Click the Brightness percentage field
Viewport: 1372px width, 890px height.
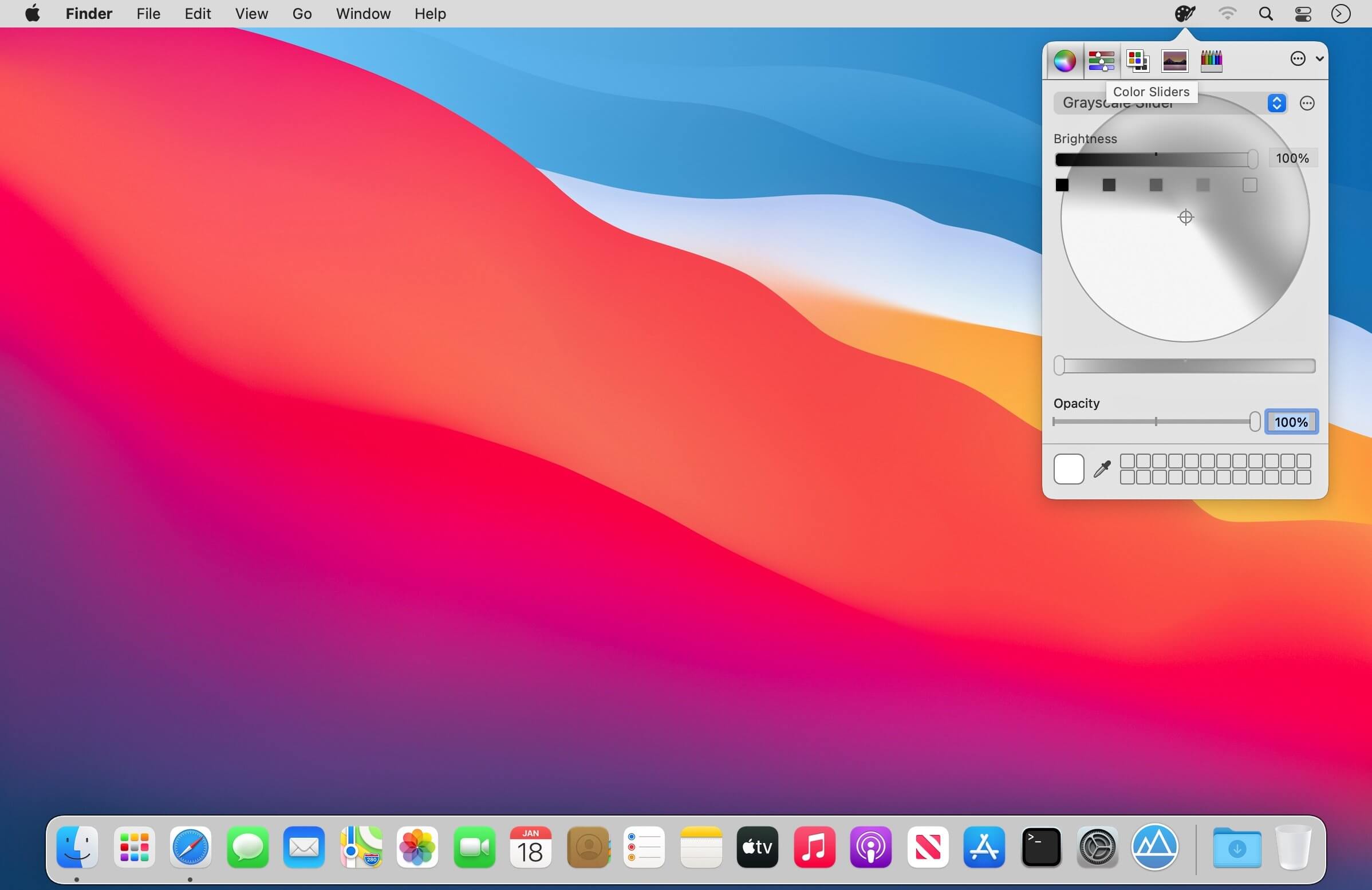coord(1292,158)
